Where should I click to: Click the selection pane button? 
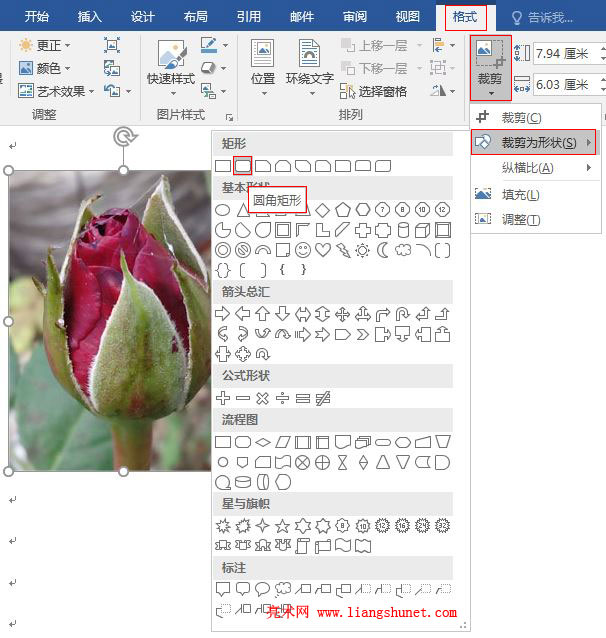[373, 92]
